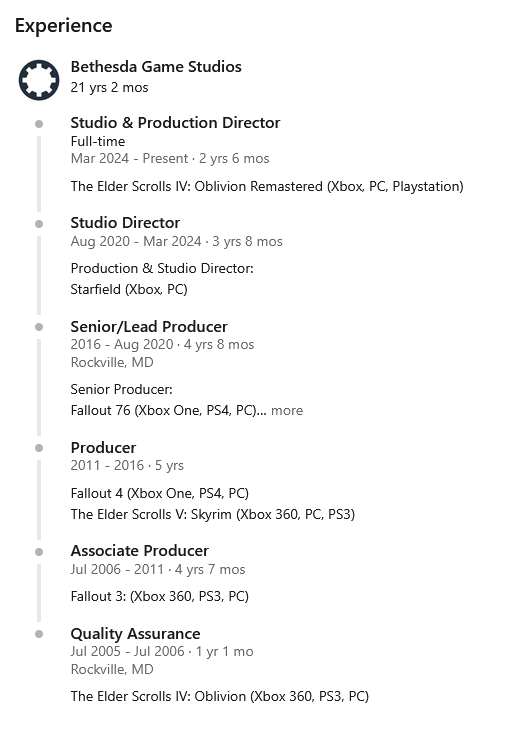Click the Associate Producer timeline bullet
This screenshot has height=729, width=505.
[39, 552]
